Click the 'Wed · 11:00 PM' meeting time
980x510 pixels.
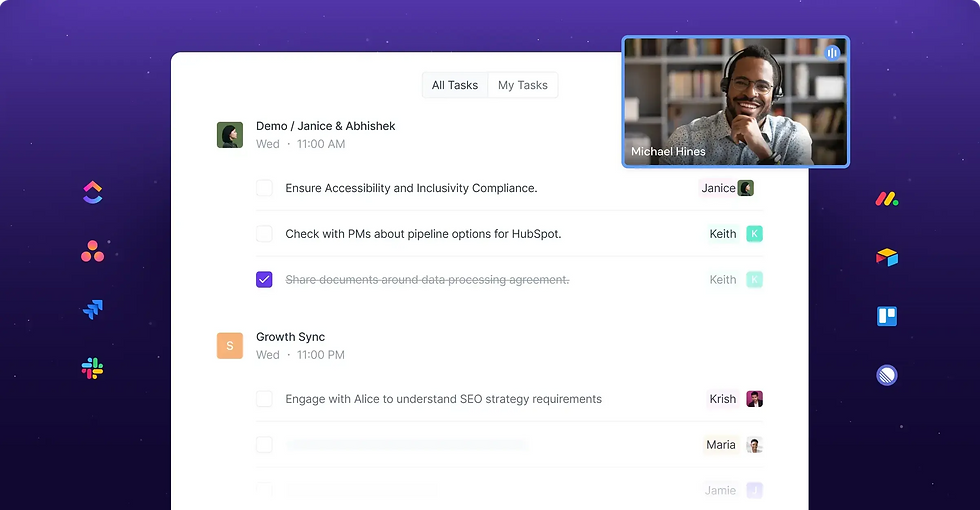301,355
